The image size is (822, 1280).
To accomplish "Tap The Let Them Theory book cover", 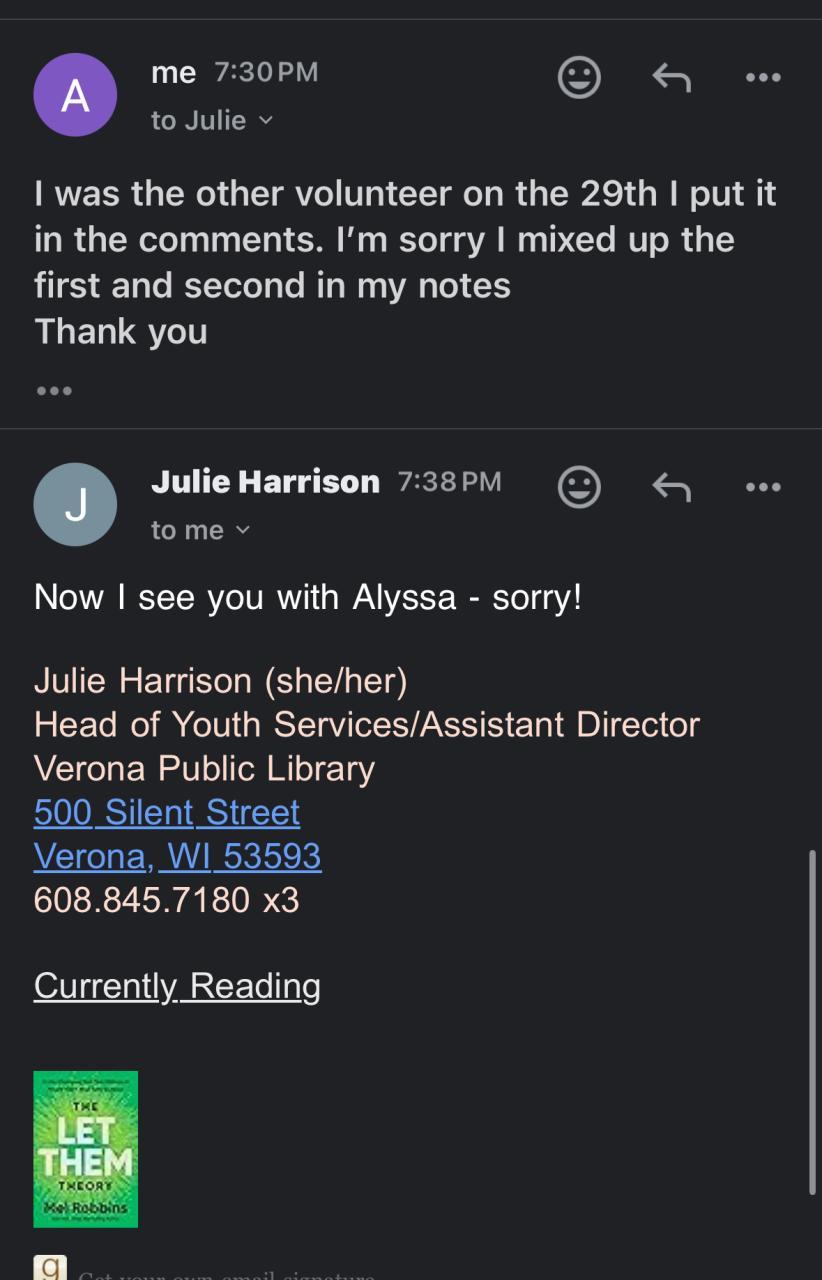I will click(x=86, y=1149).
